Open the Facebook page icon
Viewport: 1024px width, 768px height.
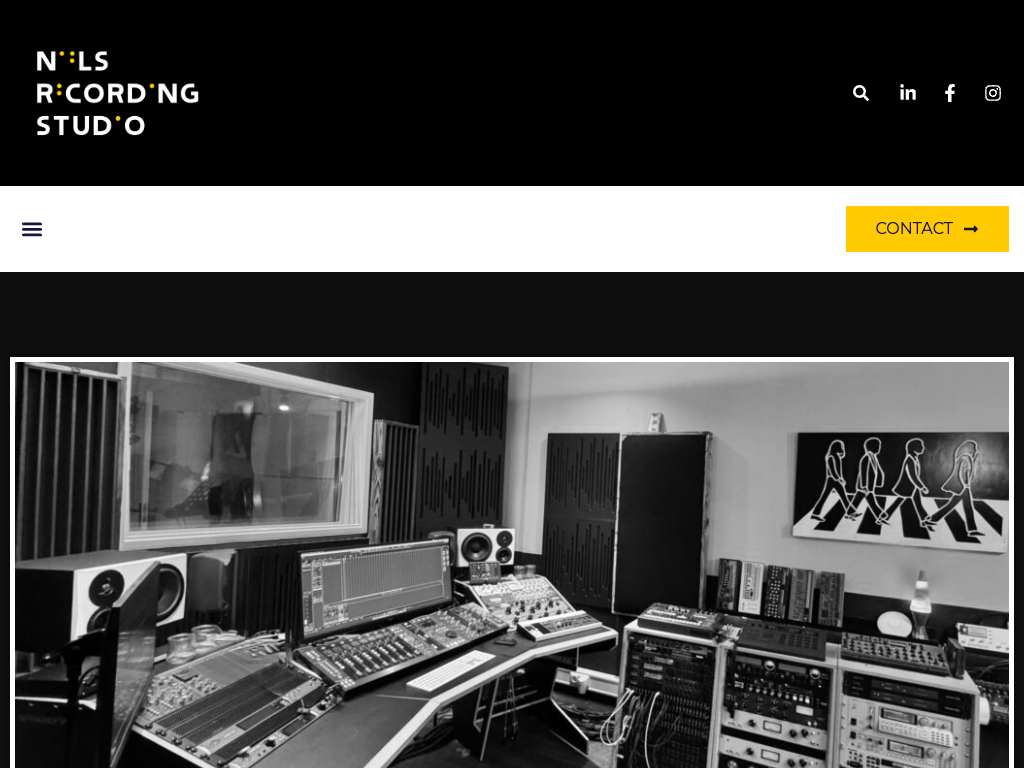click(950, 93)
